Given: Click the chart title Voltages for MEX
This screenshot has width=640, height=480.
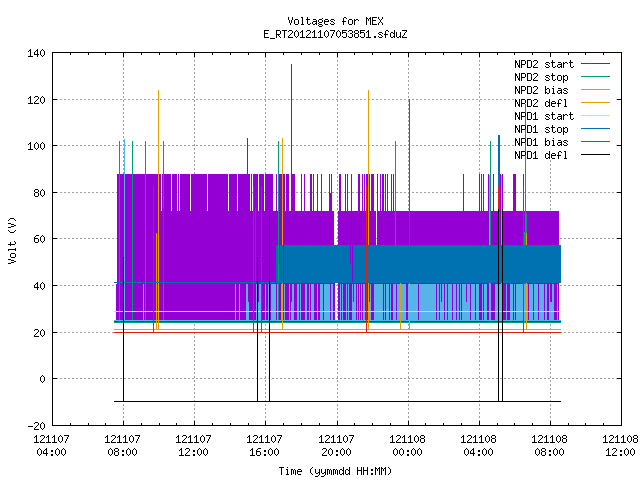Looking at the screenshot, I should click(335, 21).
